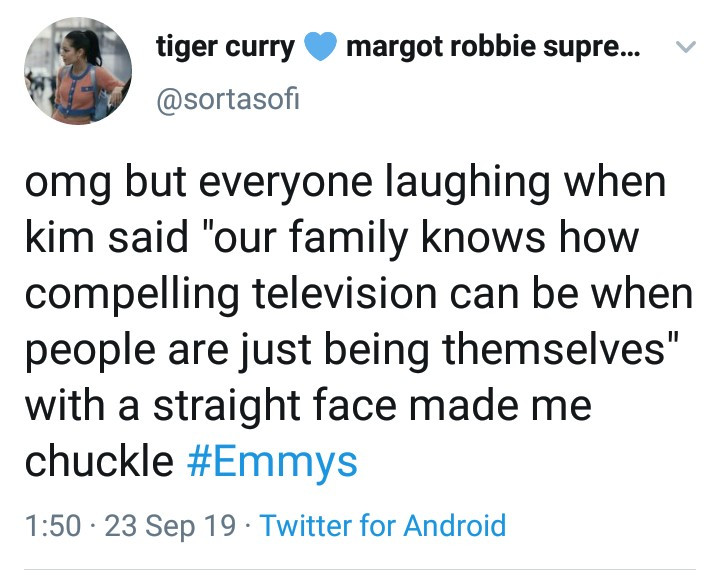The height and width of the screenshot is (580, 720).
Task: Expand the tweet options chevron
Action: [x=684, y=47]
